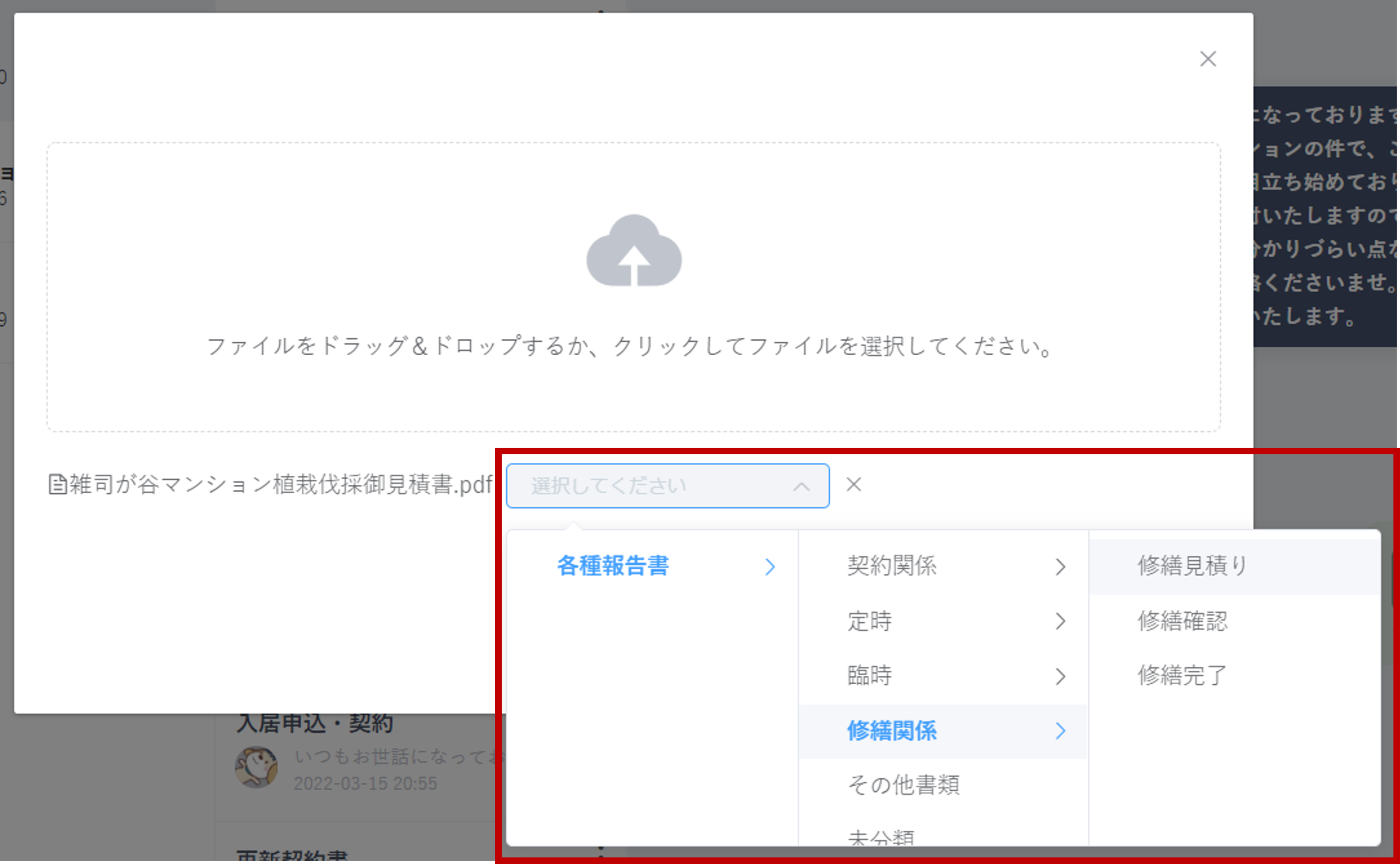Click the chevron next to 臨時
The image size is (1400, 864).
click(x=1060, y=676)
